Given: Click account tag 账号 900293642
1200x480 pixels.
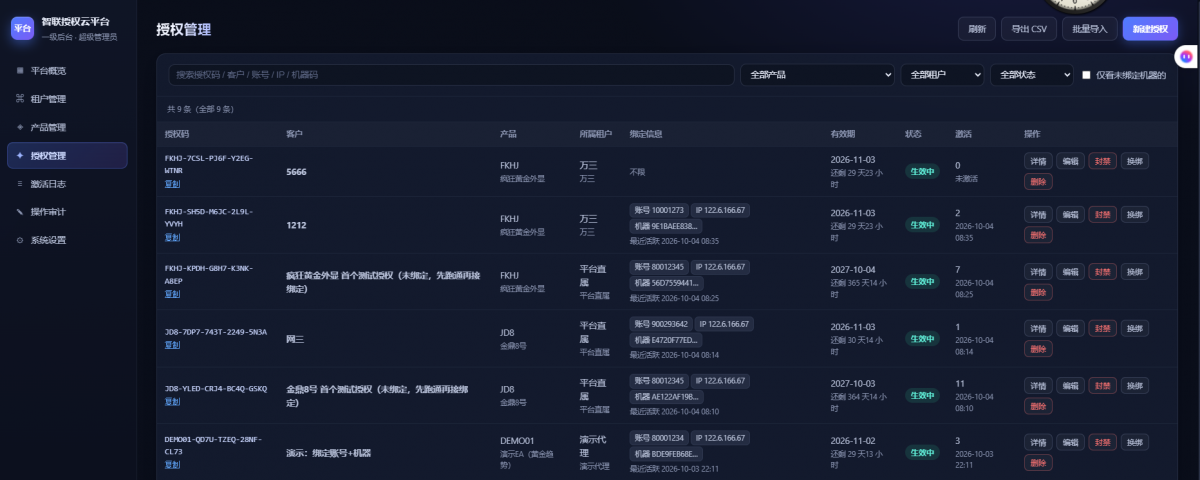Looking at the screenshot, I should [661, 324].
